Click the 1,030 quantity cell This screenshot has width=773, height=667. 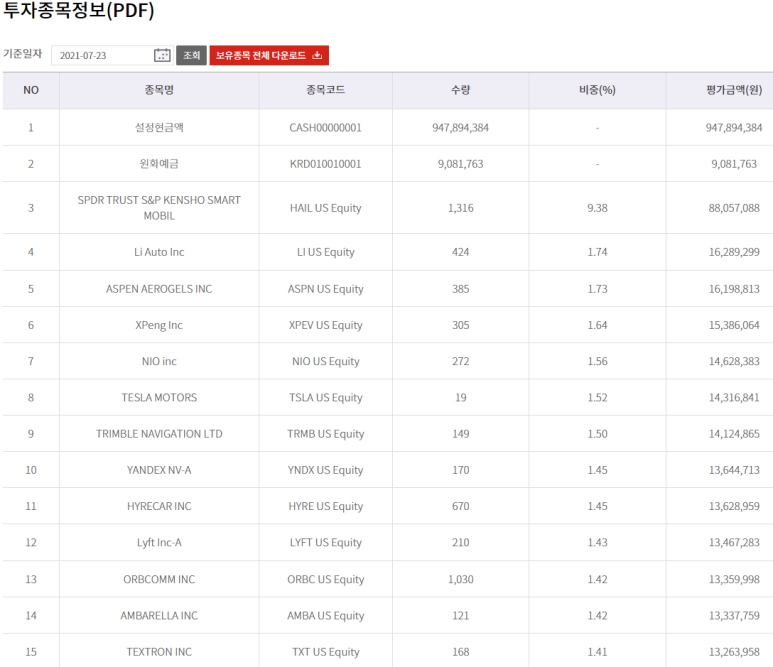pyautogui.click(x=460, y=579)
